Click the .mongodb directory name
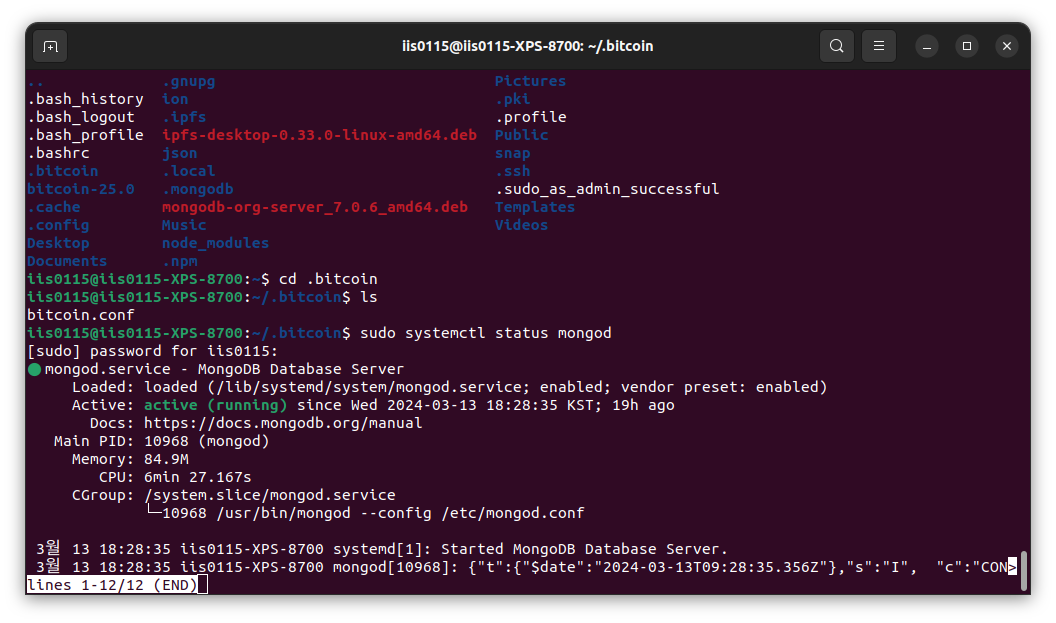This screenshot has width=1056, height=623. click(197, 189)
